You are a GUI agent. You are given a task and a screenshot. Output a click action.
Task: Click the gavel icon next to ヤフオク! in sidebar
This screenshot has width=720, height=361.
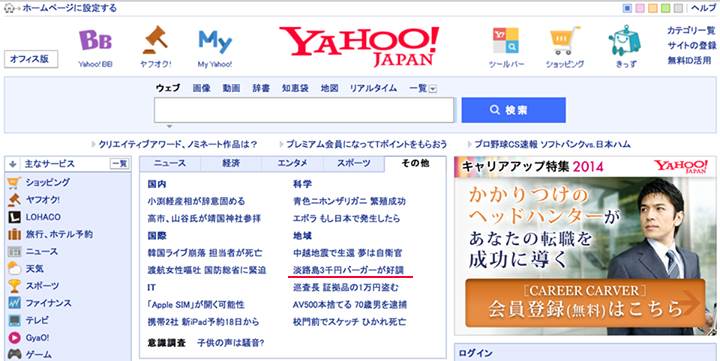pyautogui.click(x=14, y=200)
